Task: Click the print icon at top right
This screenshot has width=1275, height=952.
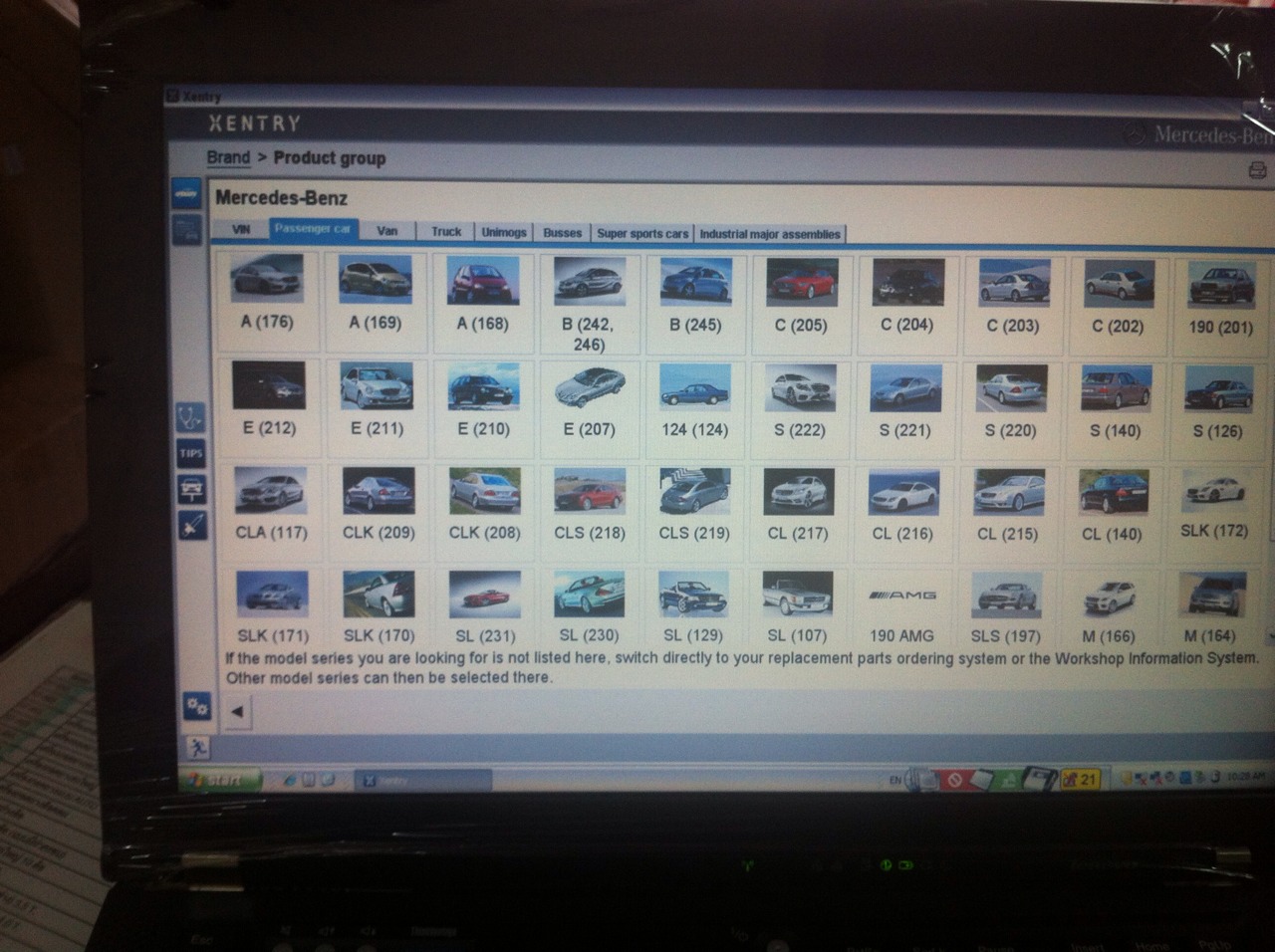Action: tap(1258, 170)
